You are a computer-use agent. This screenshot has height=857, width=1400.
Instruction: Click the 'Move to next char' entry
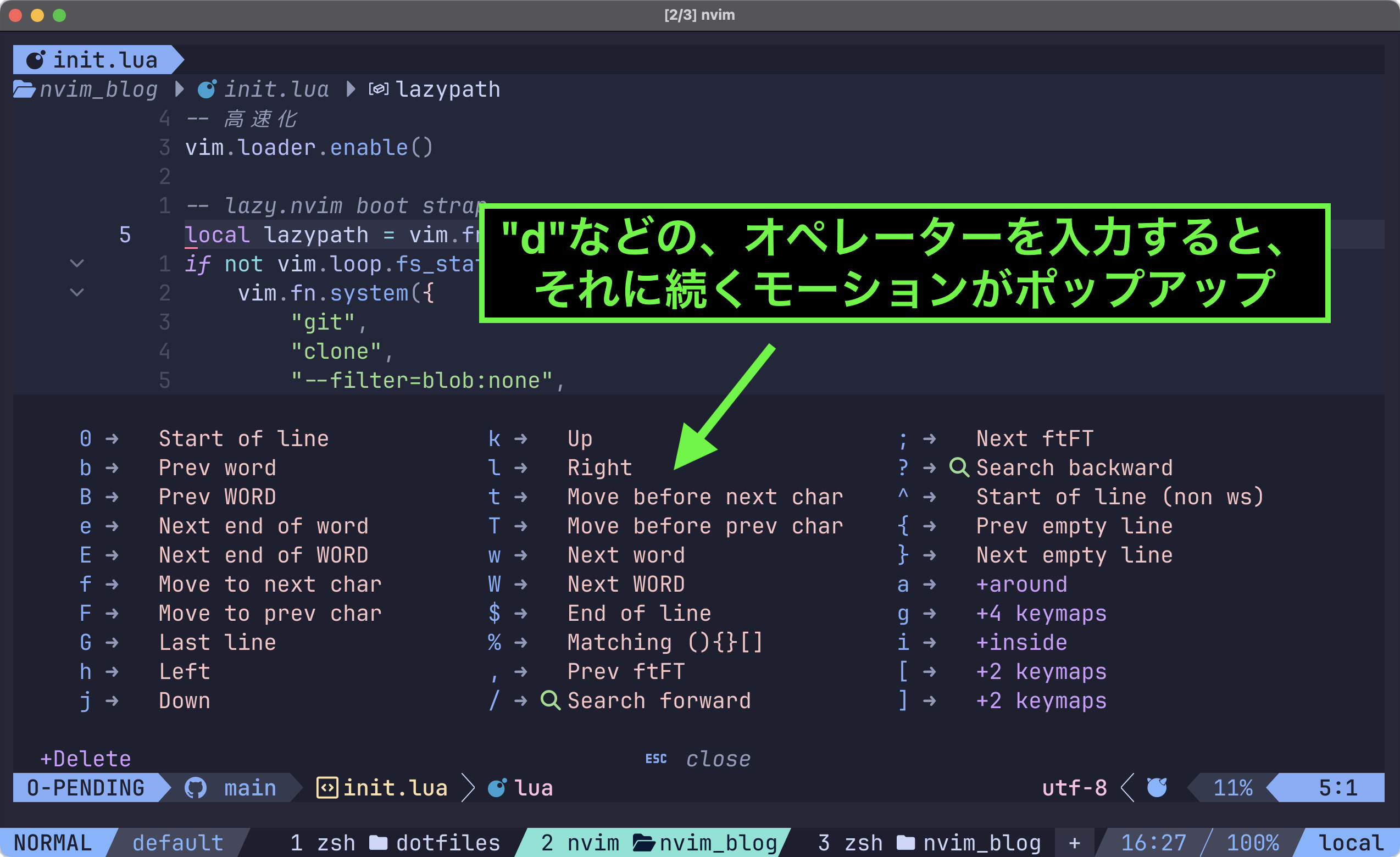tap(270, 584)
